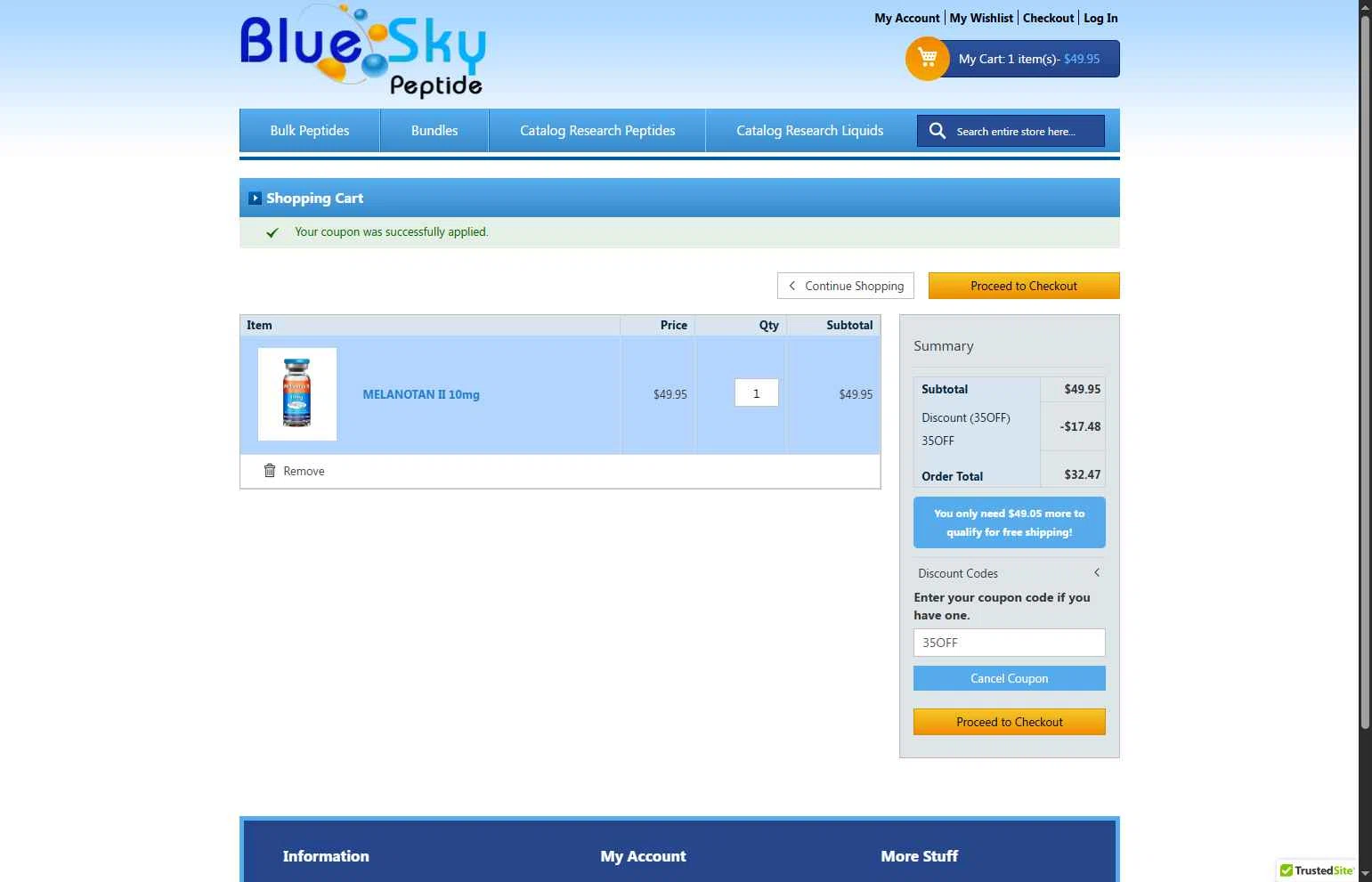
Task: Open My Wishlist link
Action: [981, 18]
